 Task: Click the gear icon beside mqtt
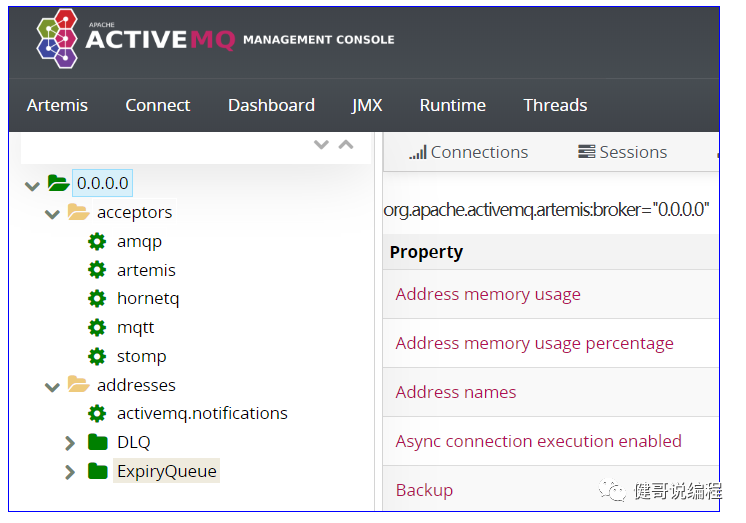tap(97, 327)
